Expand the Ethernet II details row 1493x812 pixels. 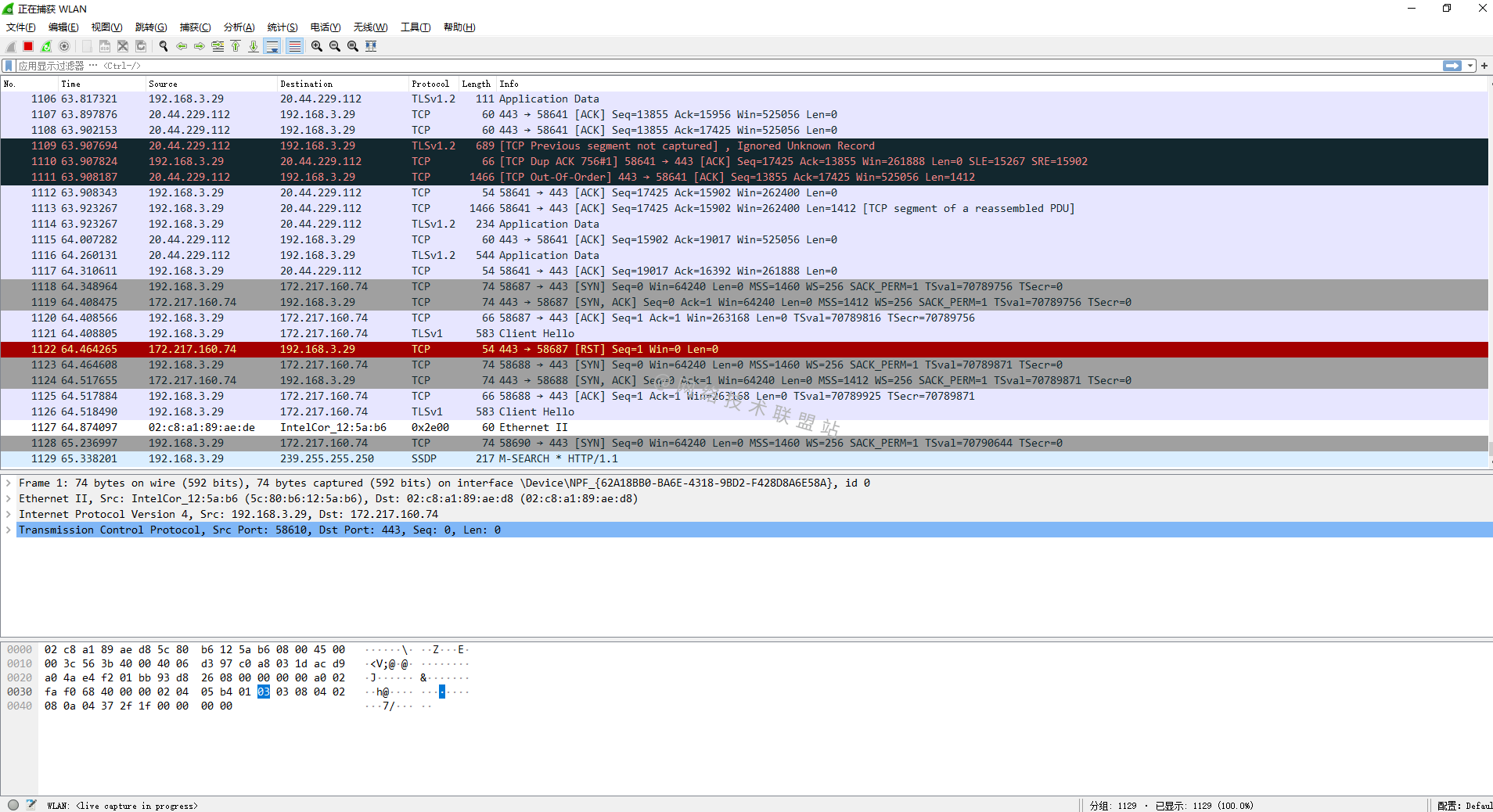point(9,499)
